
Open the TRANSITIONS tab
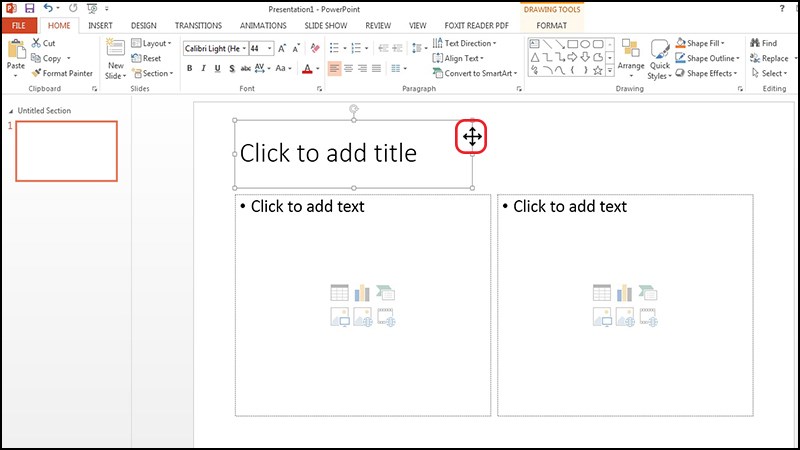click(198, 25)
